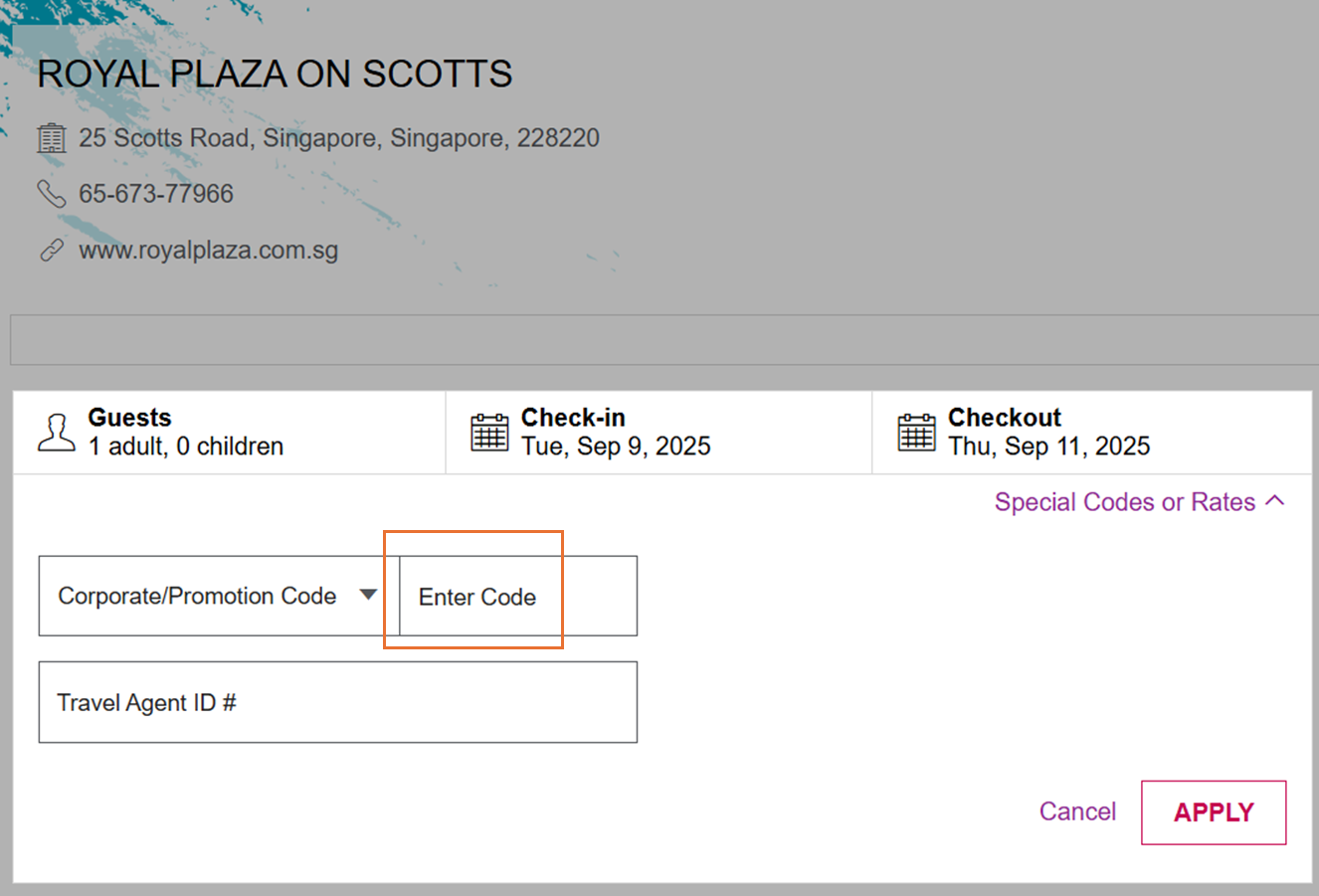
Task: Click the address 25 Scotts Road text
Action: coord(339,138)
